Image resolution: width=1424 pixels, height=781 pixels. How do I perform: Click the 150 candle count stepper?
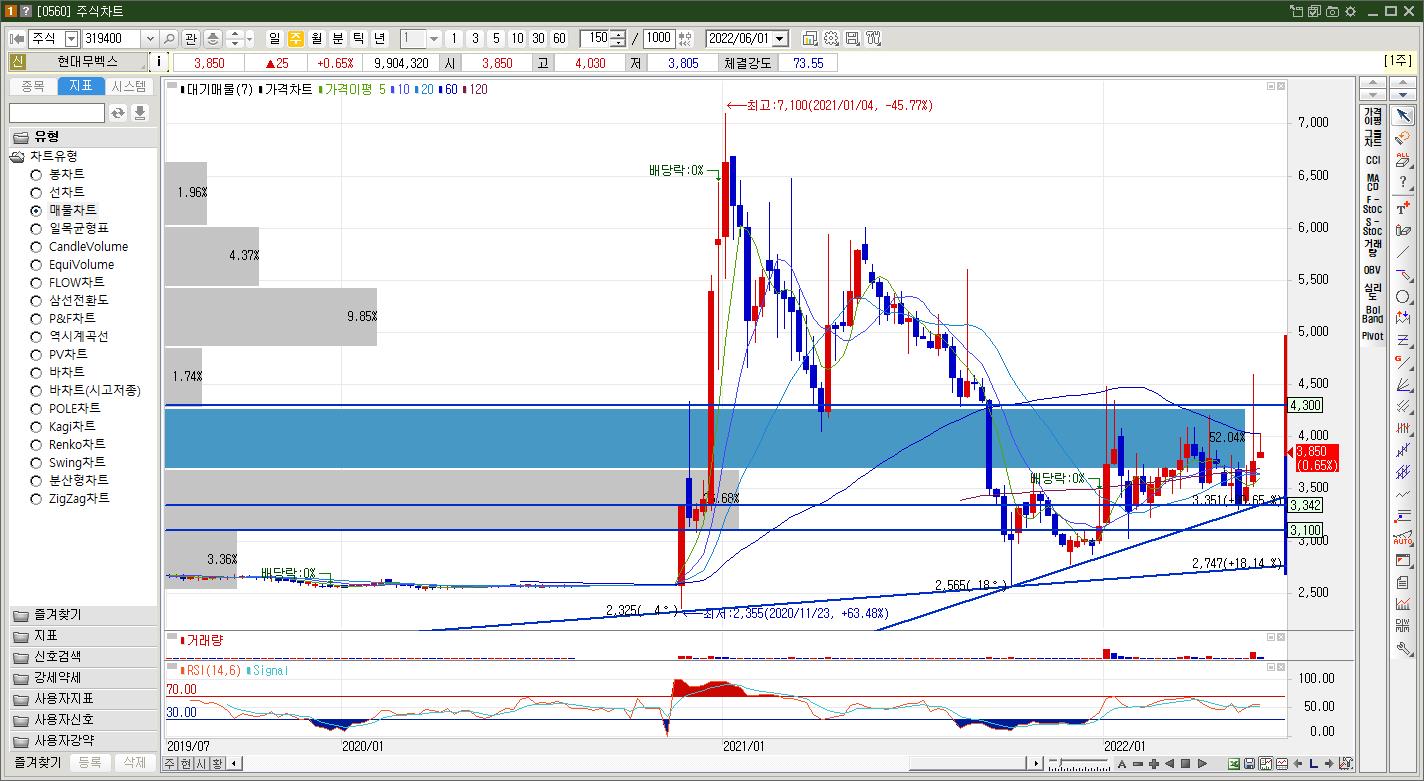(618, 38)
